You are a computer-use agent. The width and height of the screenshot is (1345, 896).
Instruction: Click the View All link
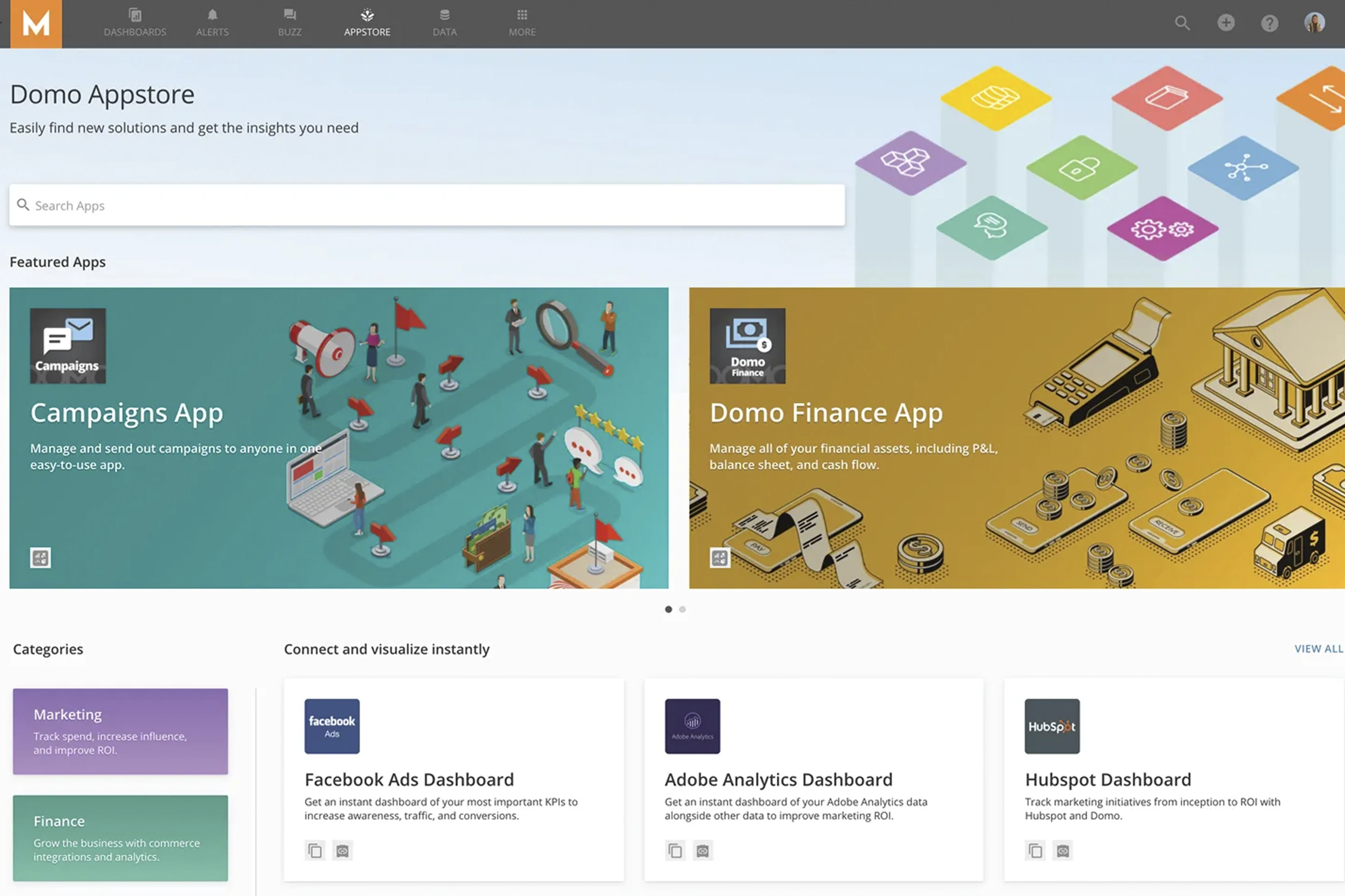[x=1319, y=649]
